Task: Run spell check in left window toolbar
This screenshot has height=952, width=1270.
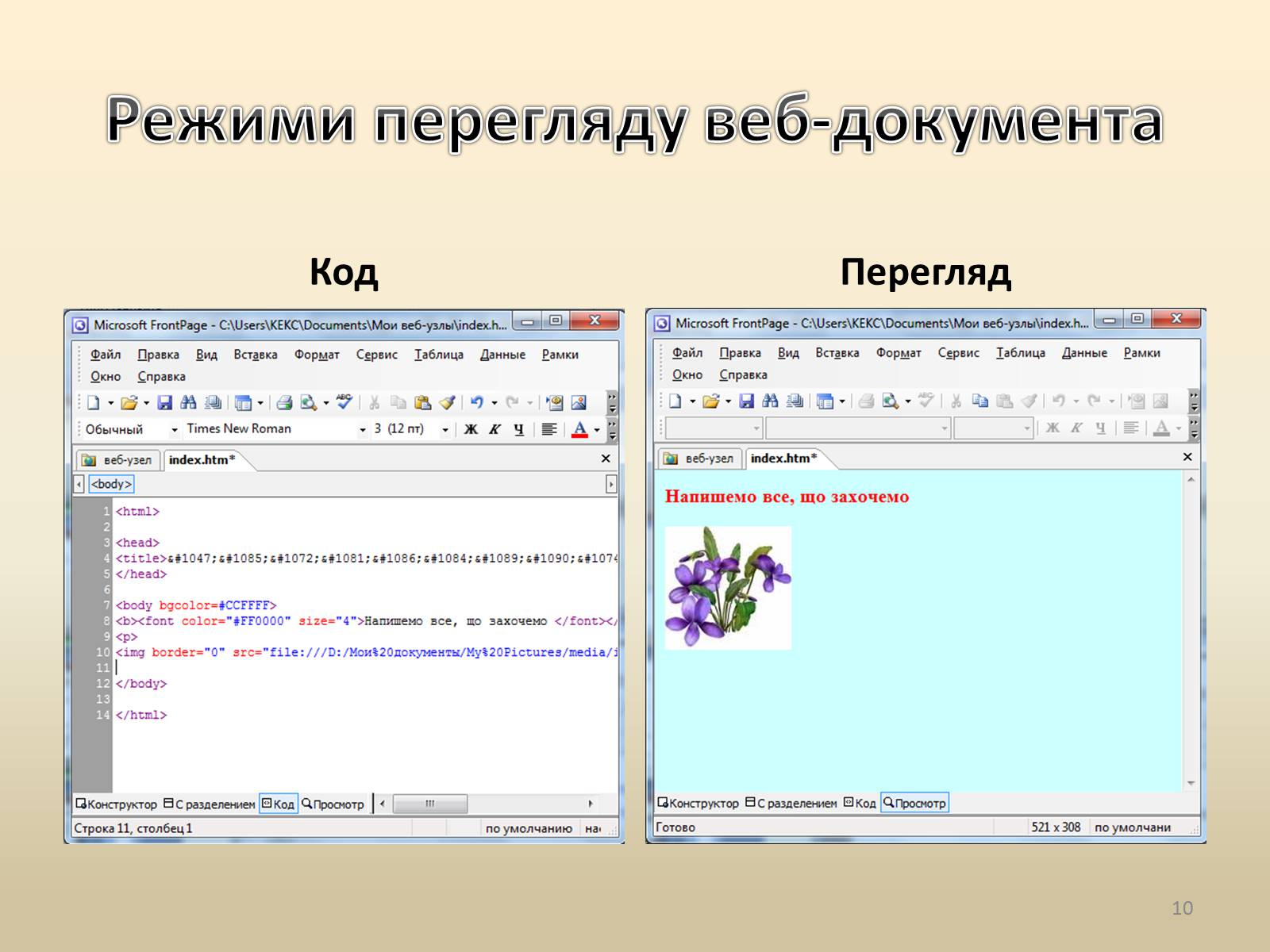Action: tap(344, 402)
